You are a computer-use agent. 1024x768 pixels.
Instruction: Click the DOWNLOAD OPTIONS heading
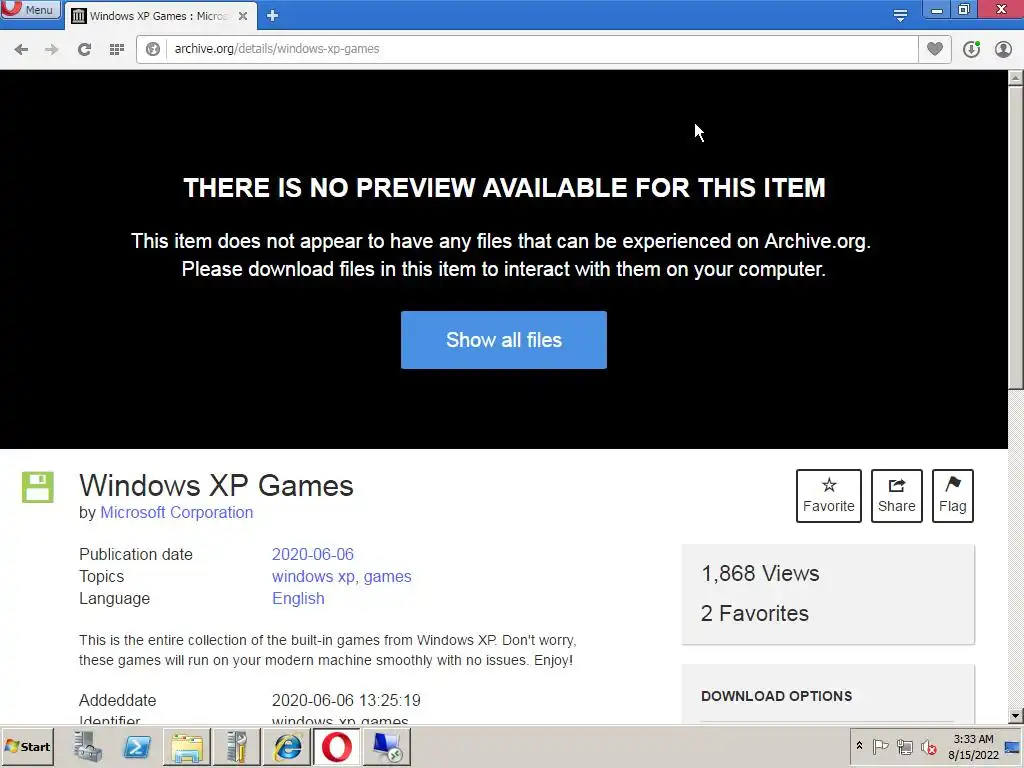(x=776, y=696)
